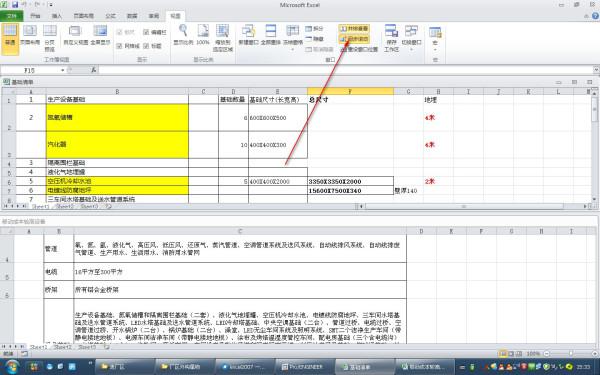This screenshot has height=375, width=600.
Task: Open Excel Help question mark icon
Action: point(595,16)
